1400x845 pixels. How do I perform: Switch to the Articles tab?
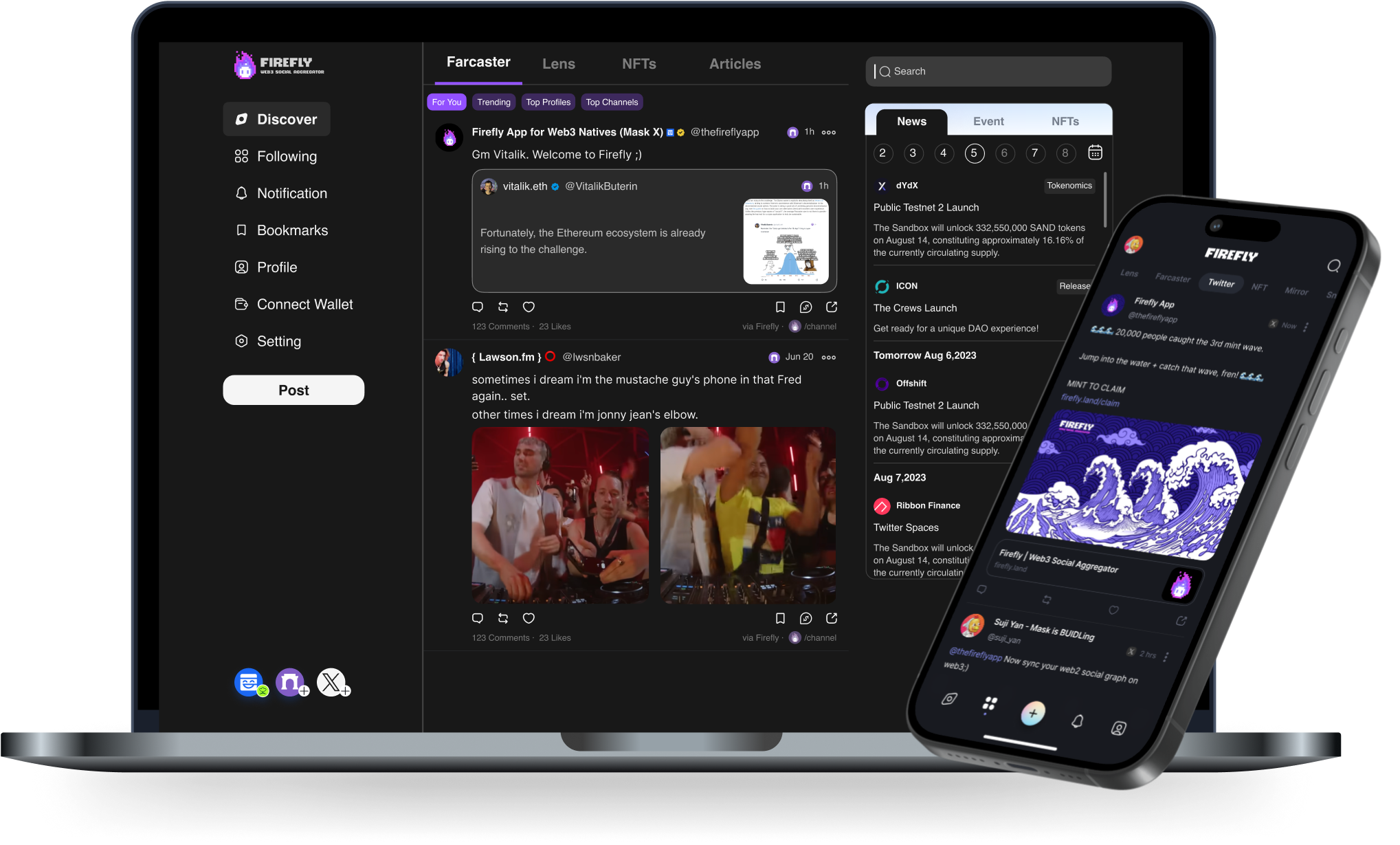tap(735, 64)
